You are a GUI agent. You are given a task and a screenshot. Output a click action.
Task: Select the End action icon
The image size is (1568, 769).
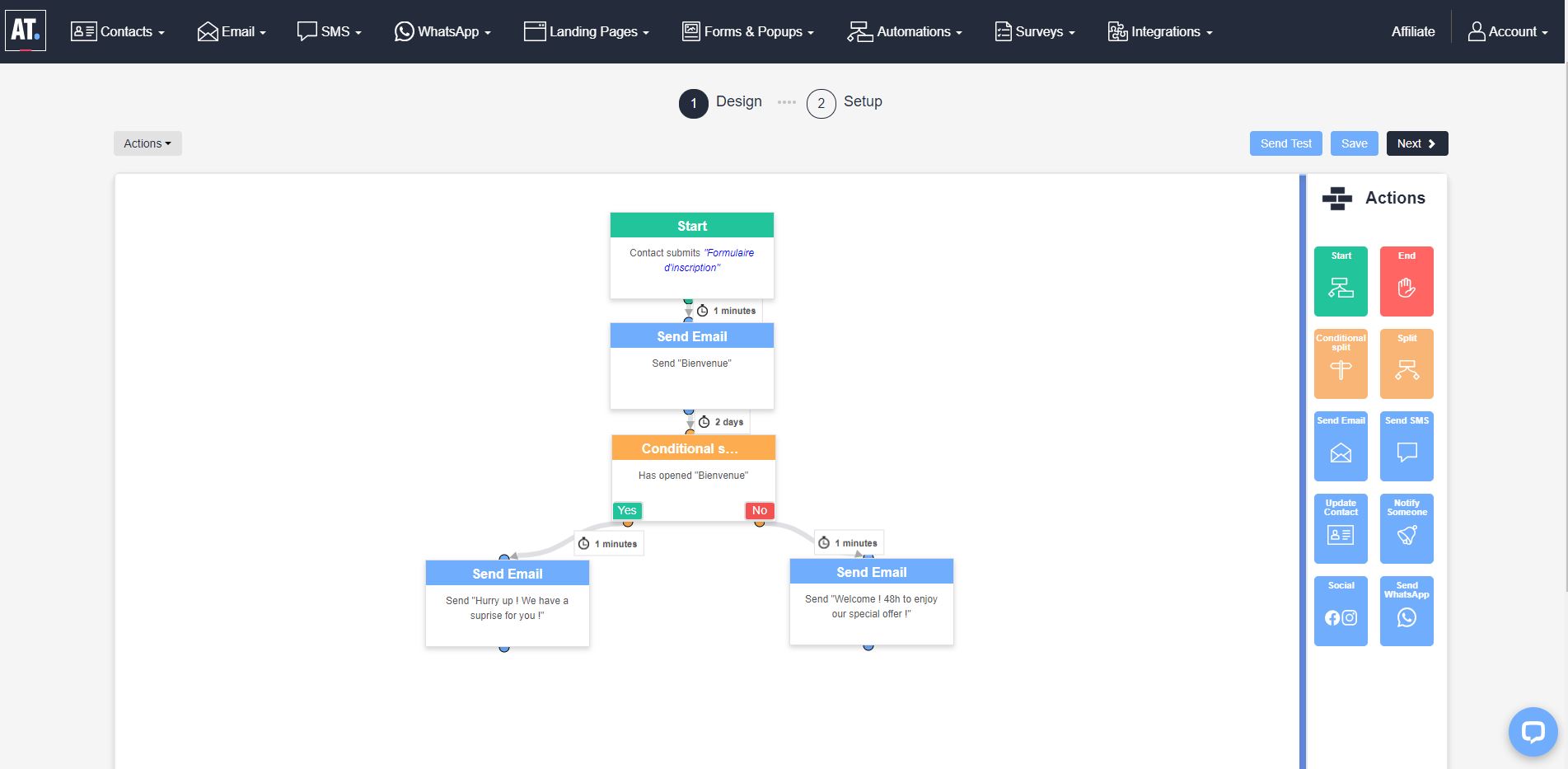1407,281
